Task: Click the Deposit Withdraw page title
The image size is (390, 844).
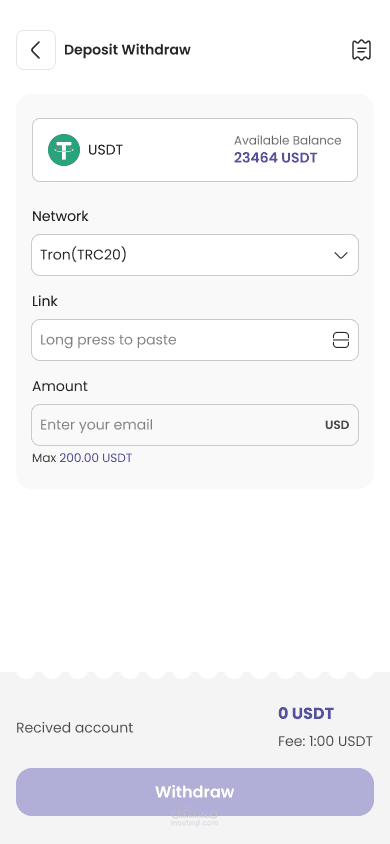Action: (x=127, y=50)
